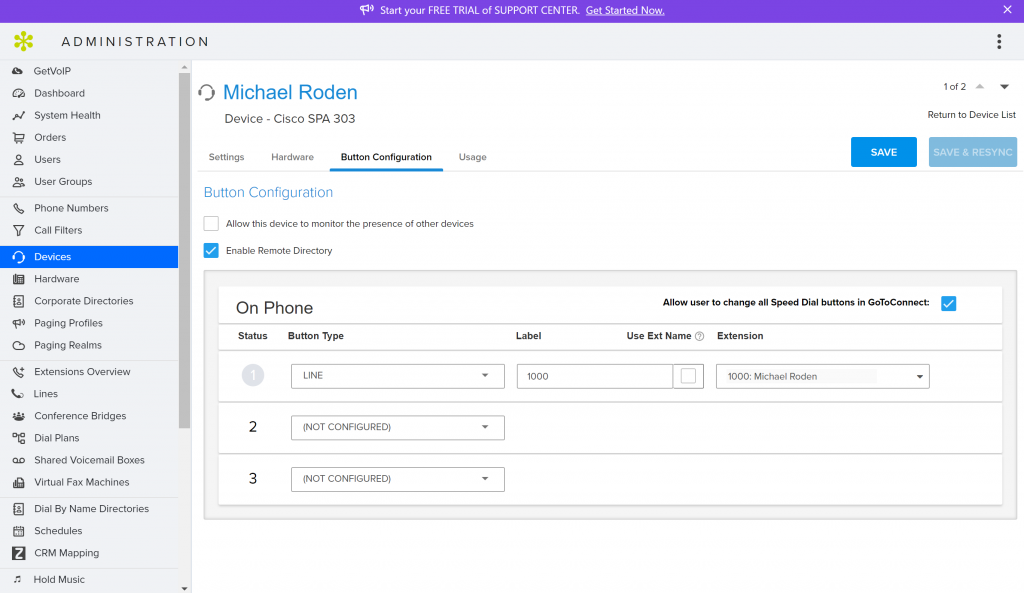Image resolution: width=1024 pixels, height=593 pixels.
Task: Click the Orders cart icon
Action: click(18, 137)
